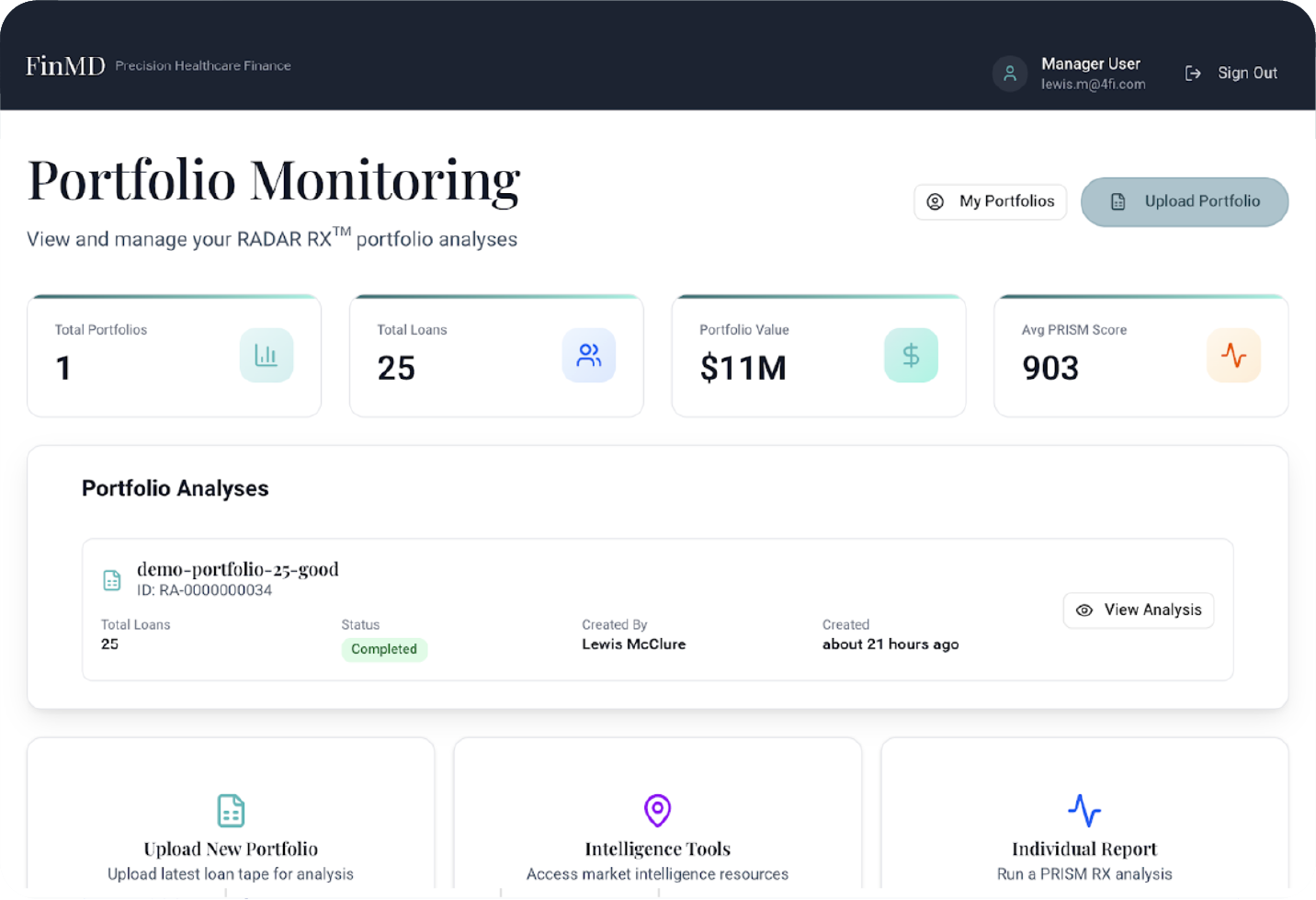Open My Portfolios
This screenshot has width=1316, height=900.
coord(991,202)
